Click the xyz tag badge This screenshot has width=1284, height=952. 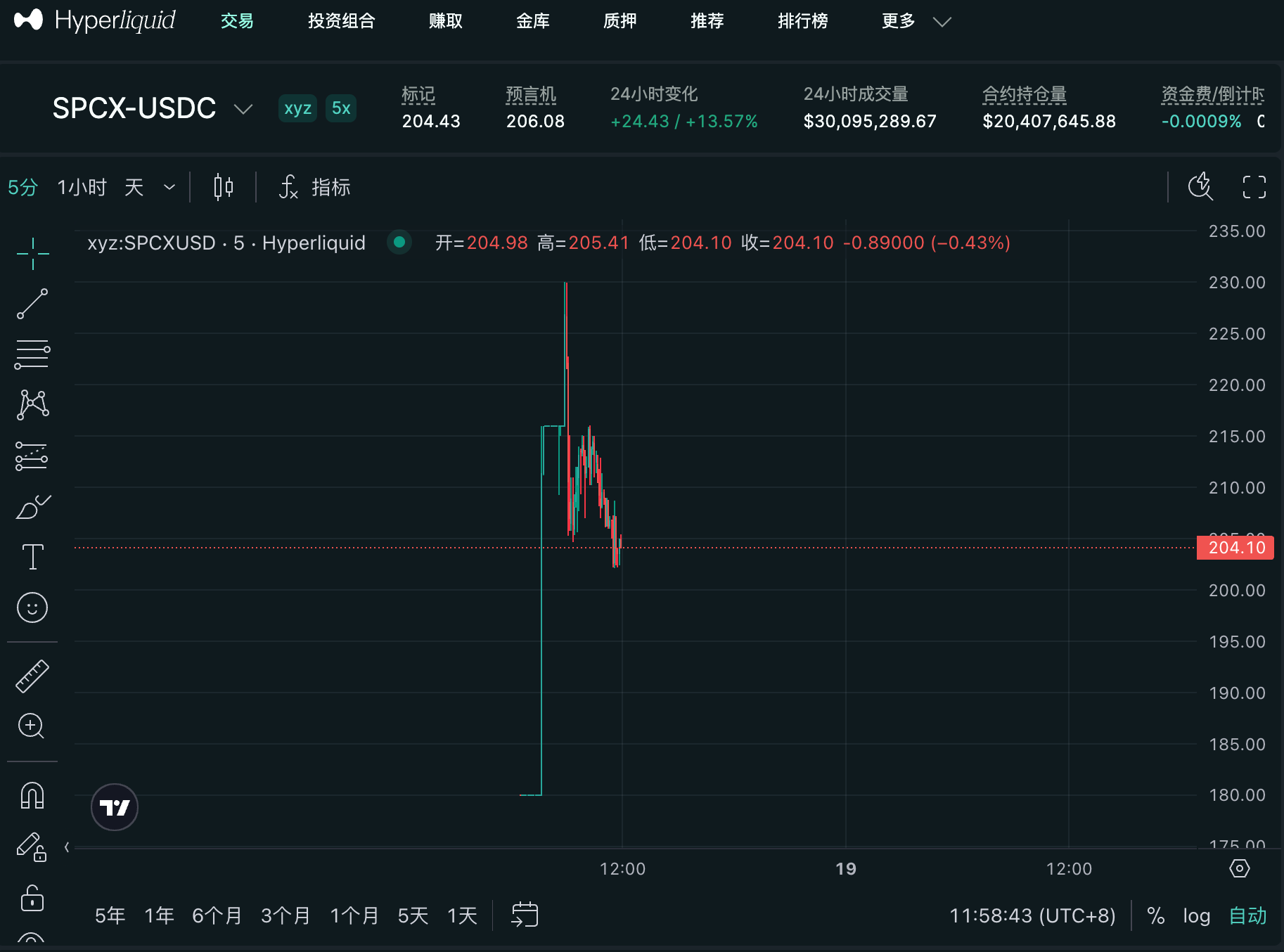tap(297, 108)
